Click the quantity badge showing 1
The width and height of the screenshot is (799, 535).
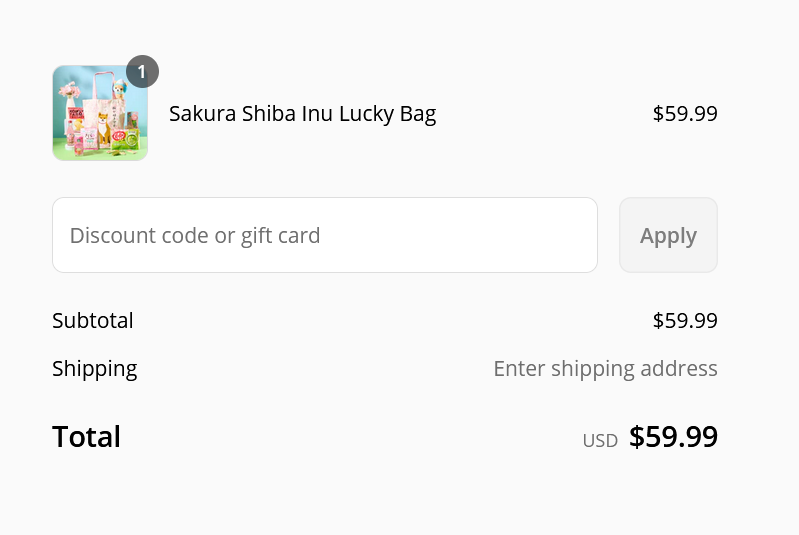142,71
